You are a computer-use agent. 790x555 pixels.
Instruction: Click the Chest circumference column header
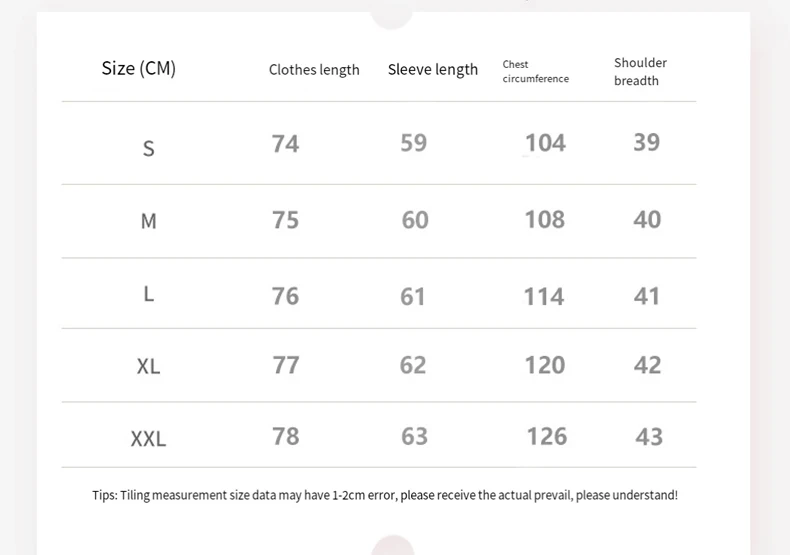[535, 71]
